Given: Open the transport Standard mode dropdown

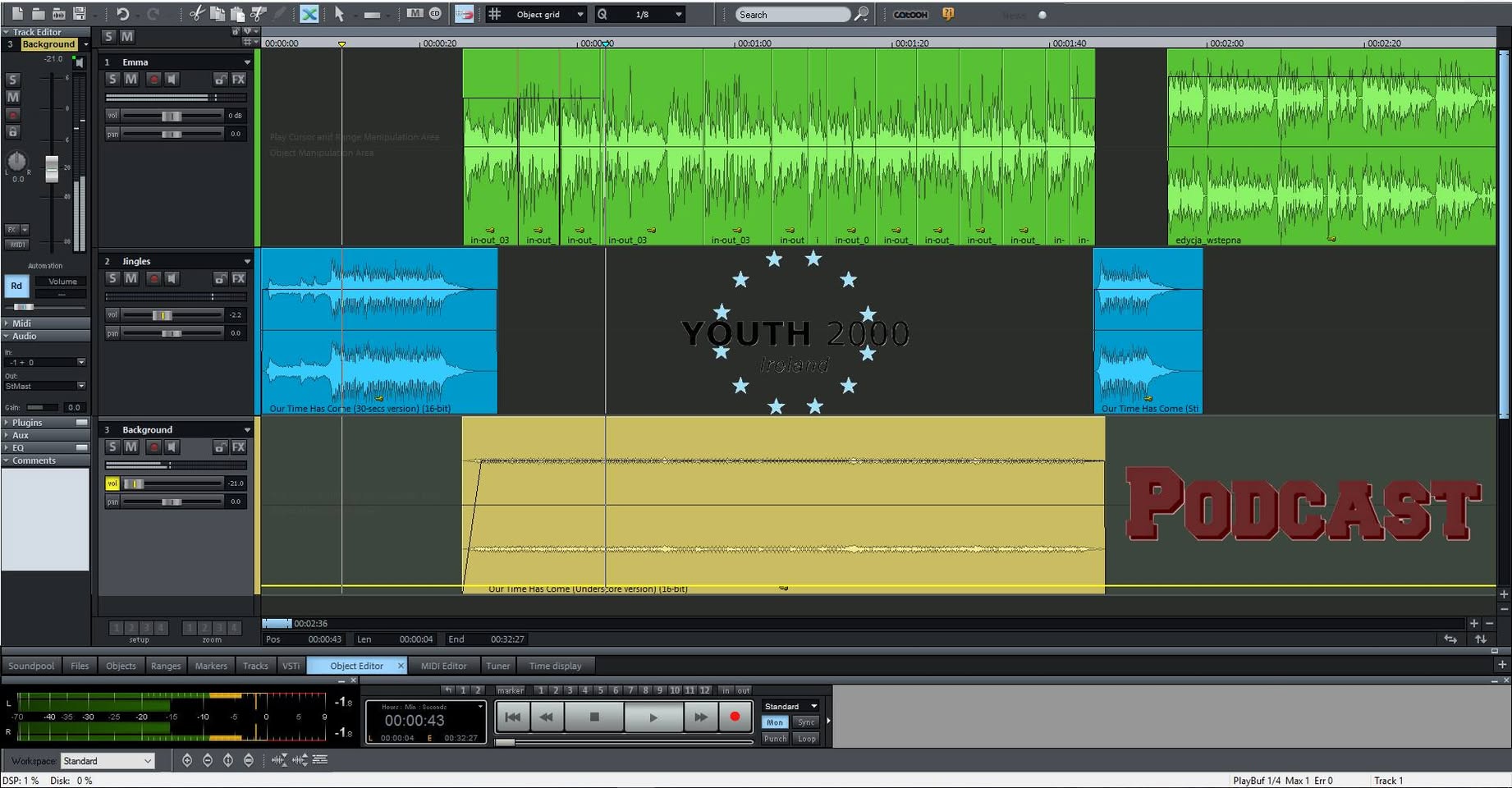Looking at the screenshot, I should pyautogui.click(x=790, y=706).
